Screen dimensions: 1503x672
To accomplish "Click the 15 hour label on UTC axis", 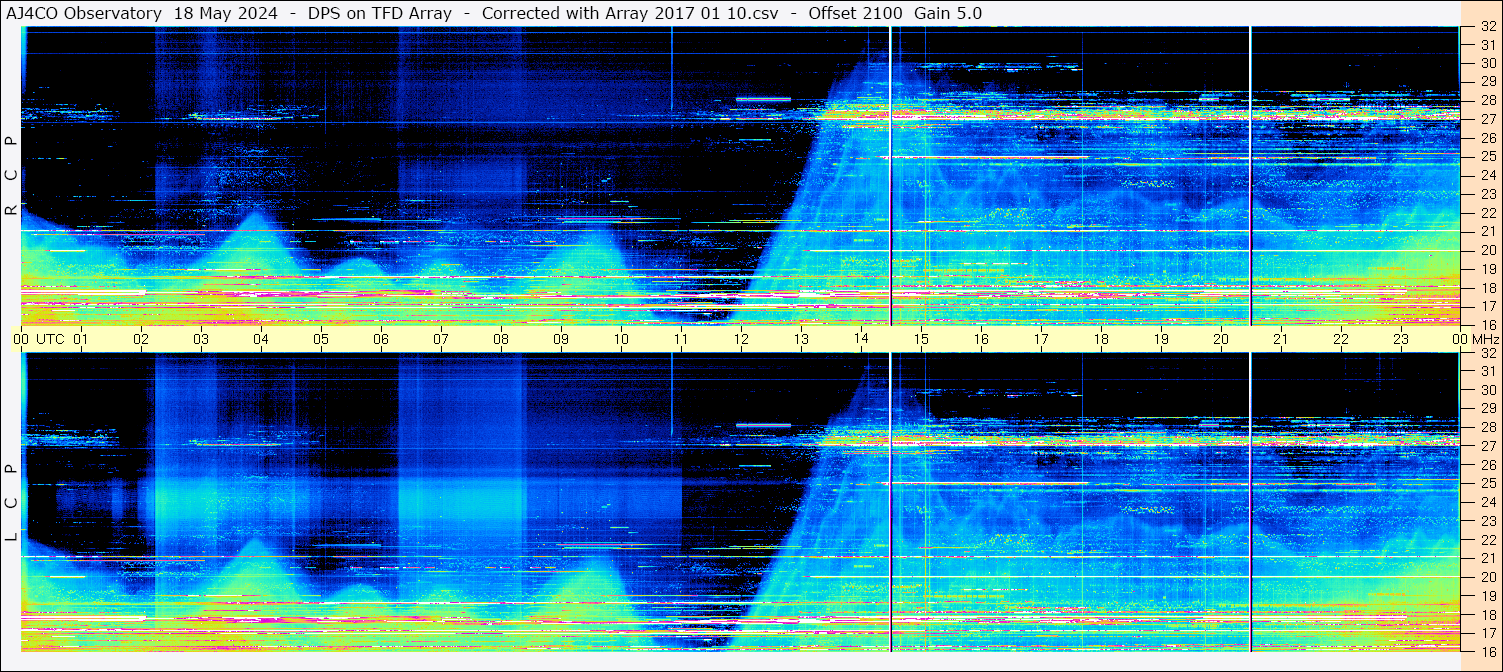I will click(x=921, y=339).
